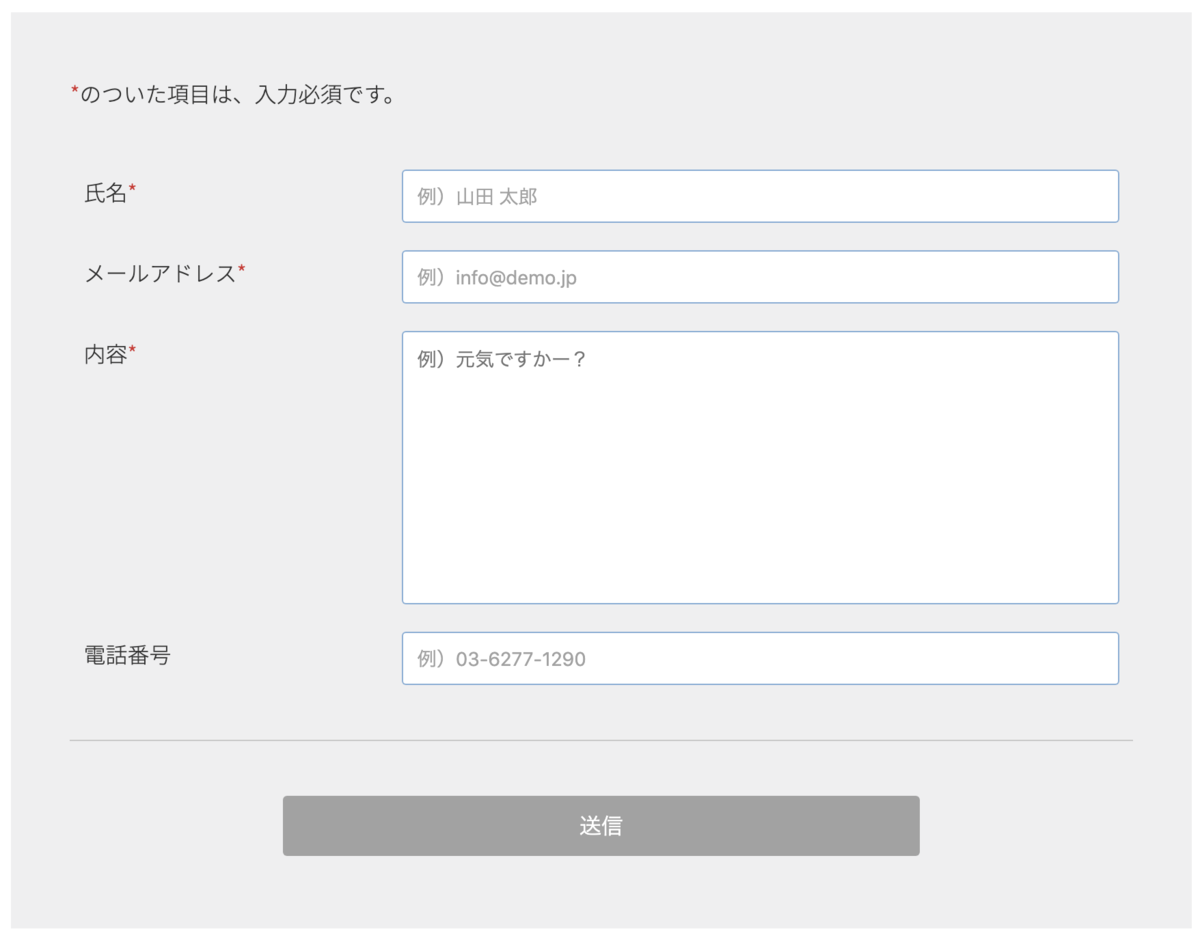Focus the メールアドレス email input field

pos(760,277)
